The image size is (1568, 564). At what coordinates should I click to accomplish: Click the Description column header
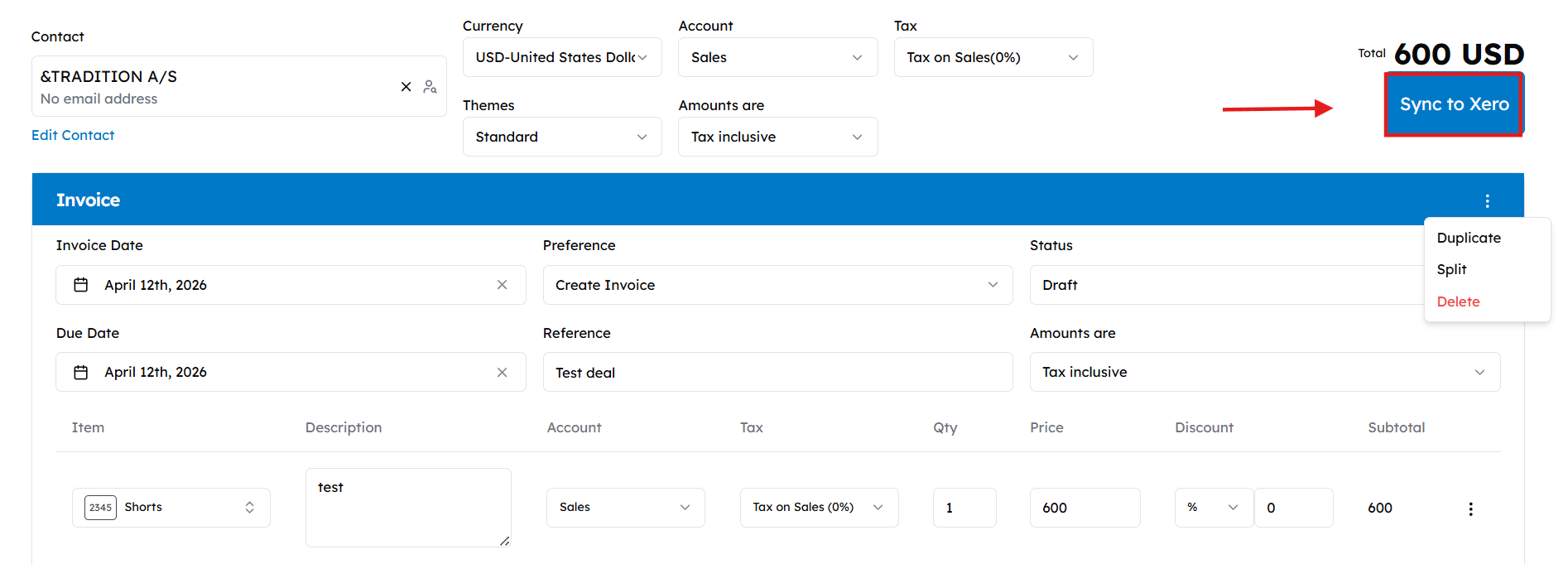coord(344,427)
